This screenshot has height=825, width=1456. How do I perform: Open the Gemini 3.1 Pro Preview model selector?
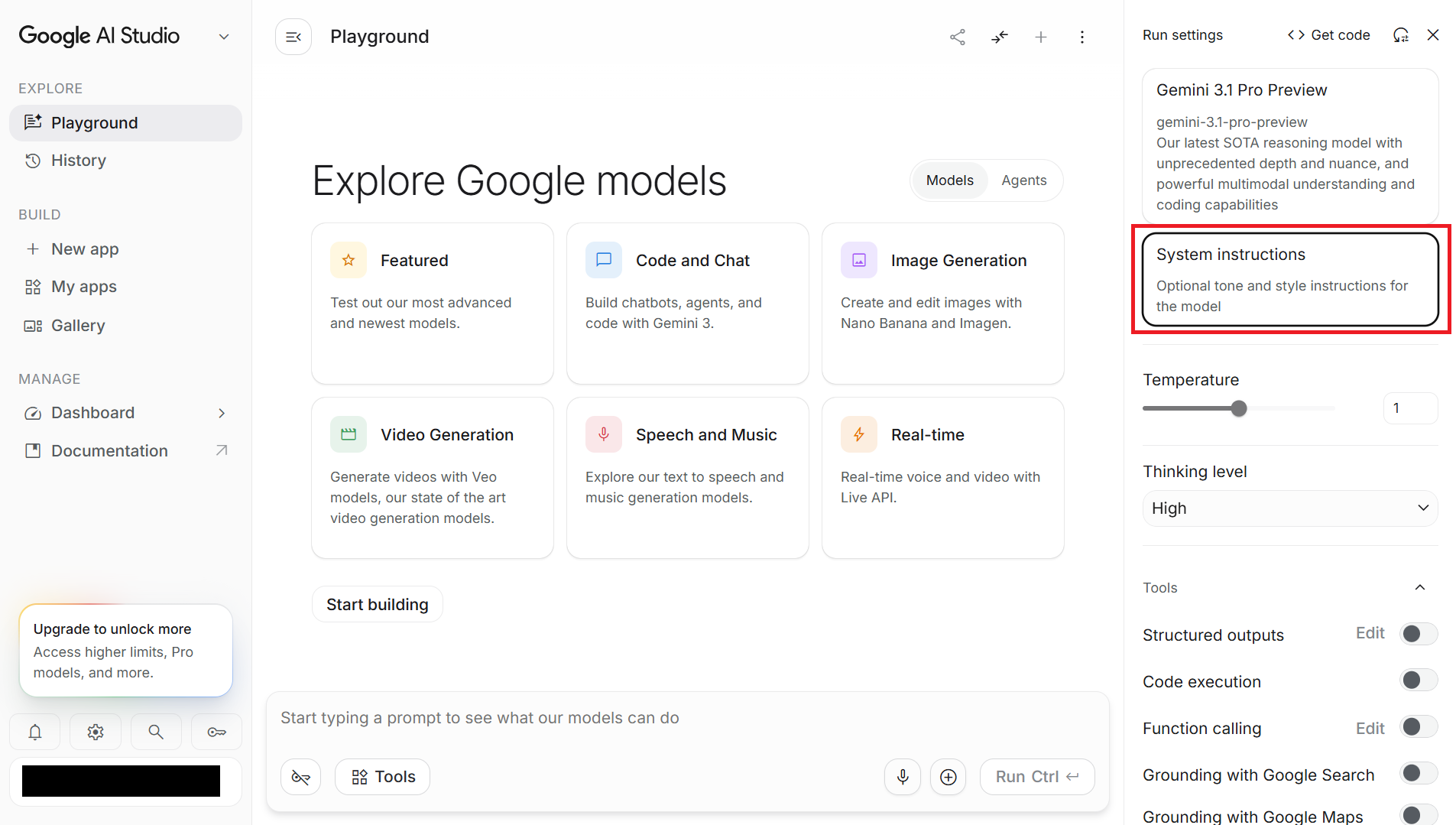[x=1290, y=146]
